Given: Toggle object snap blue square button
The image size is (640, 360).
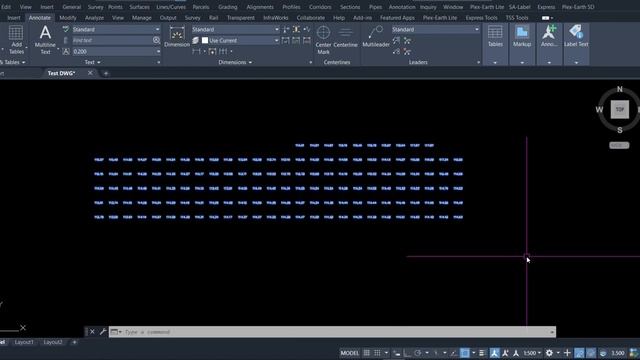Looking at the screenshot, I should click(x=464, y=353).
